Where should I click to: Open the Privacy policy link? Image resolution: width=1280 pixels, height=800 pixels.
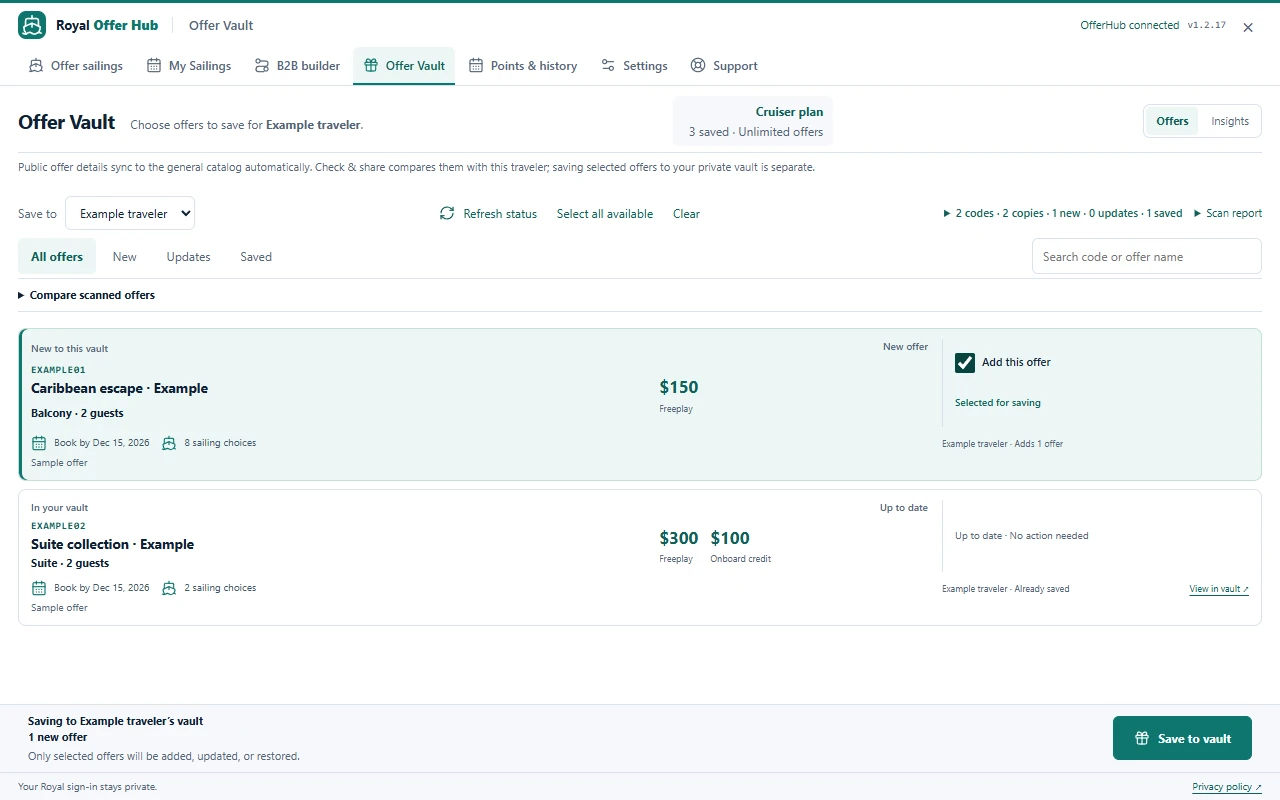pos(1227,787)
